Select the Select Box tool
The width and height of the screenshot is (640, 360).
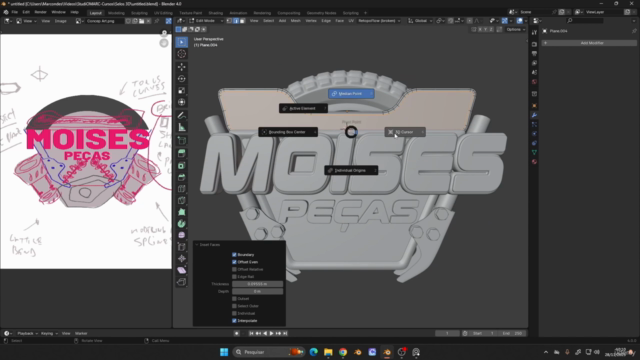pos(182,42)
